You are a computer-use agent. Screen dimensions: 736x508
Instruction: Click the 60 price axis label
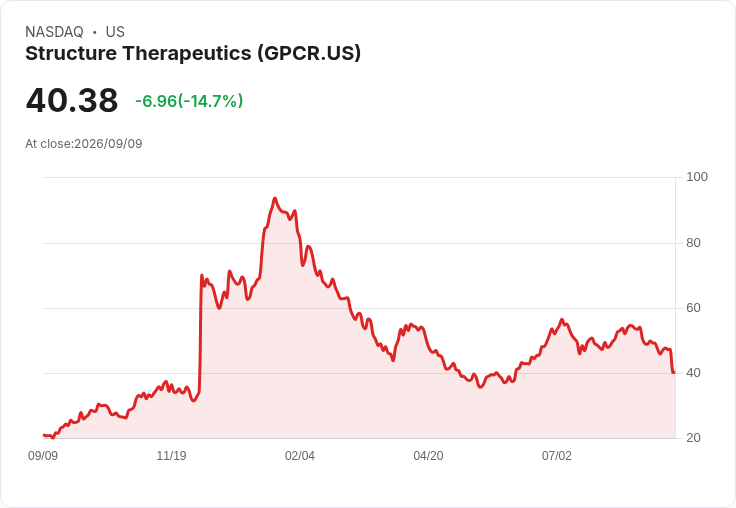[x=693, y=308]
